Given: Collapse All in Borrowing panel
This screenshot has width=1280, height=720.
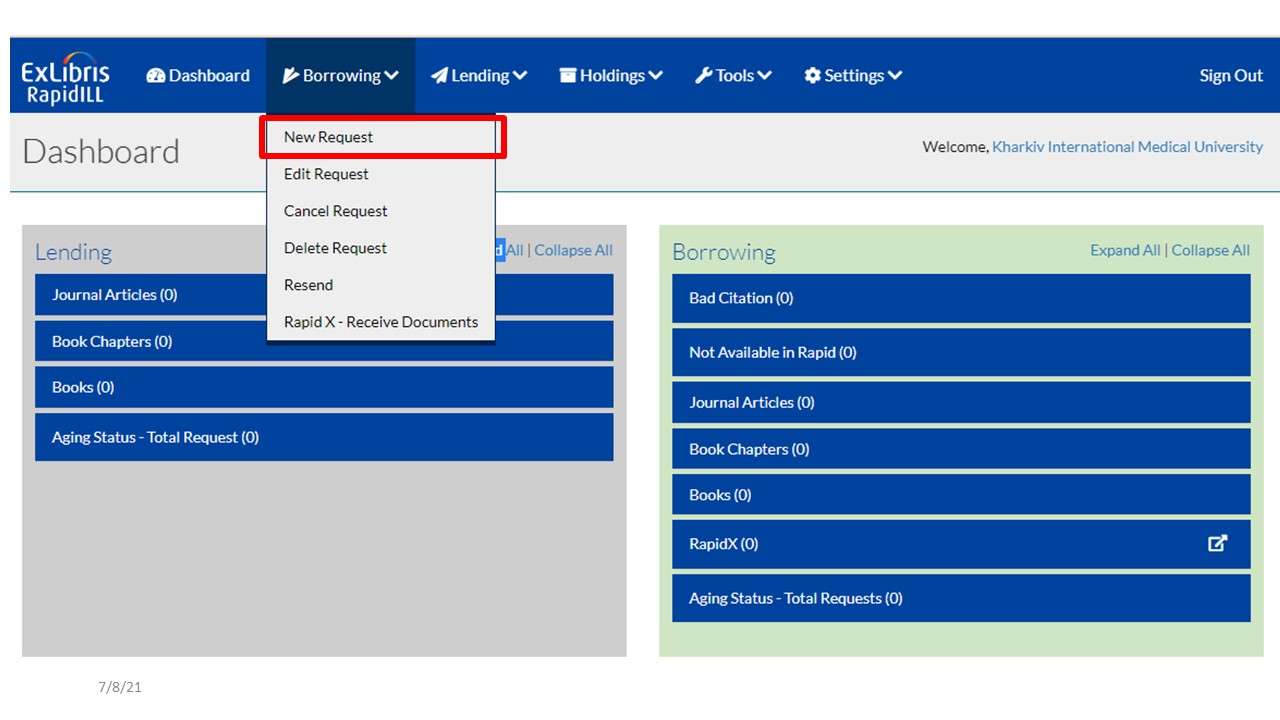Looking at the screenshot, I should pos(1210,250).
